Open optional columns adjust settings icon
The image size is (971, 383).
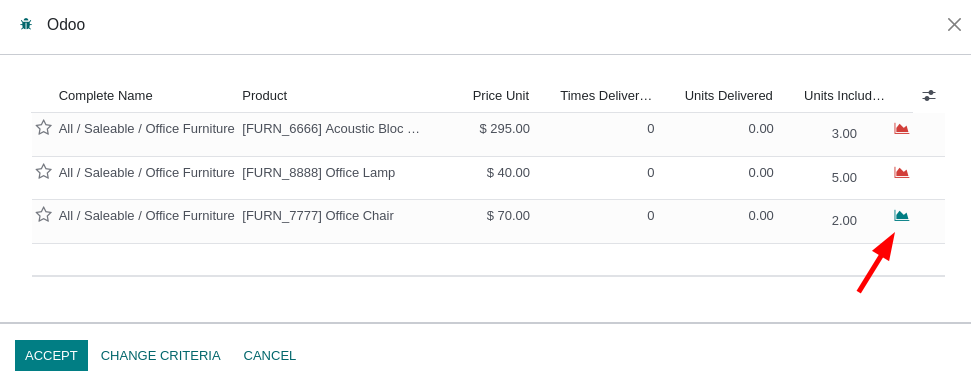929,95
